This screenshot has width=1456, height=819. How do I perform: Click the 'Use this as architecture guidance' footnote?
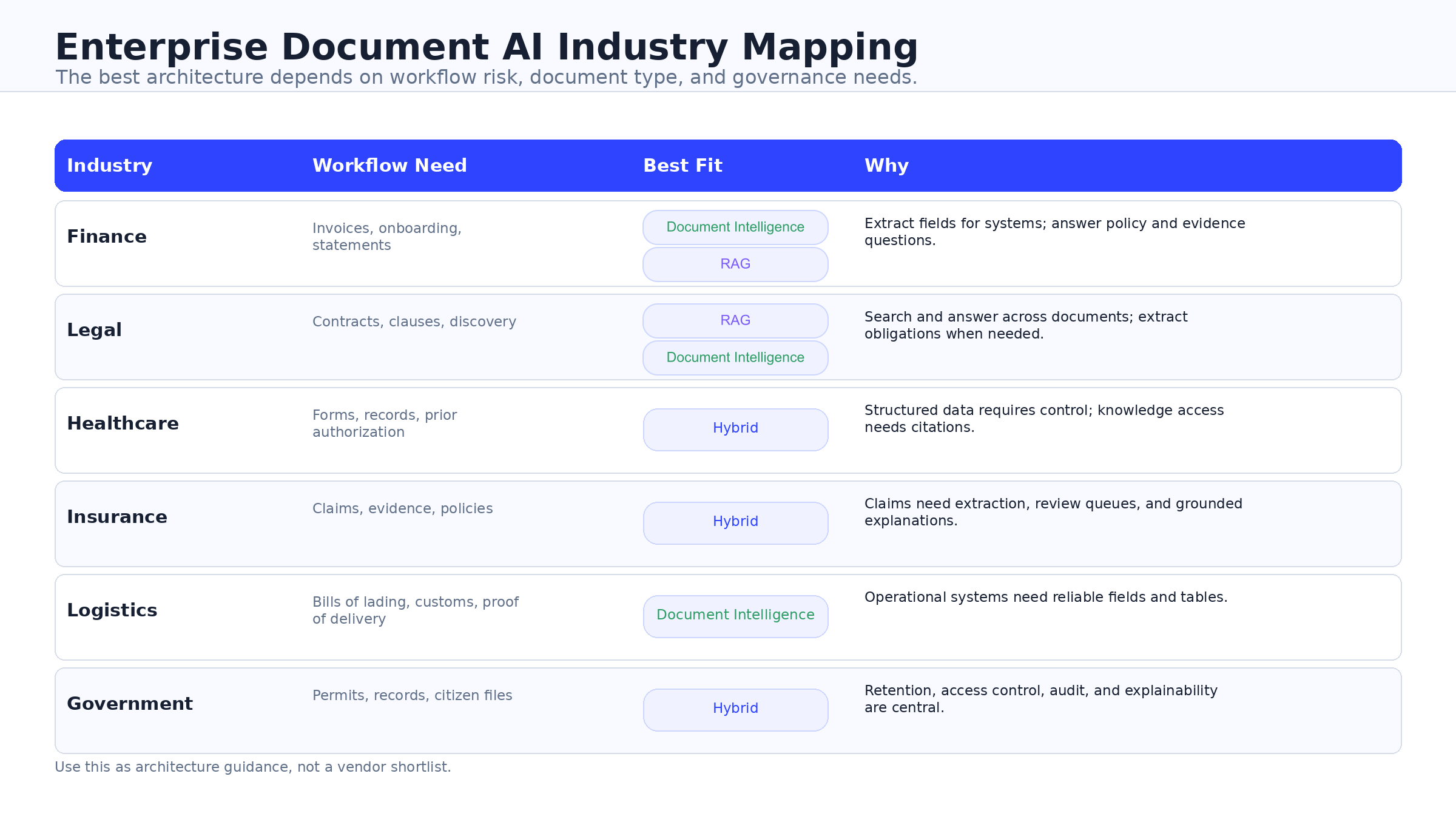[253, 767]
